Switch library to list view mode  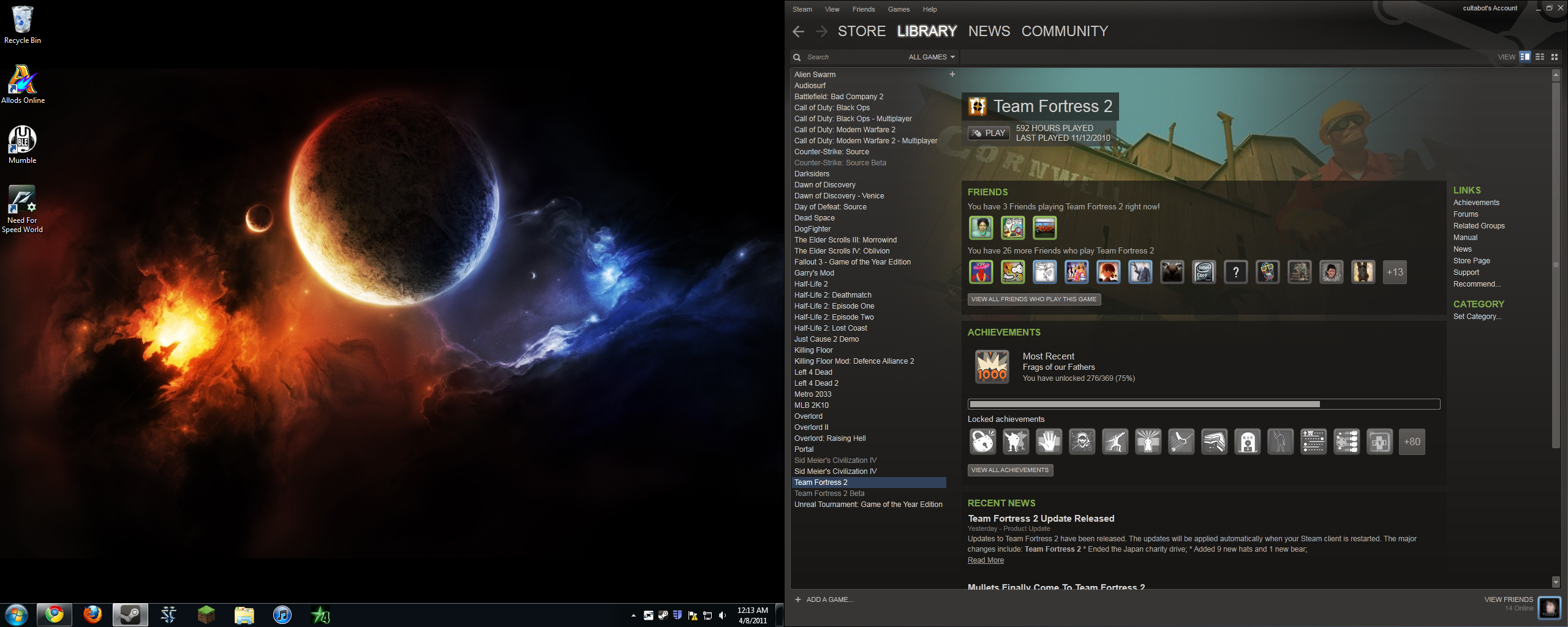pyautogui.click(x=1540, y=56)
